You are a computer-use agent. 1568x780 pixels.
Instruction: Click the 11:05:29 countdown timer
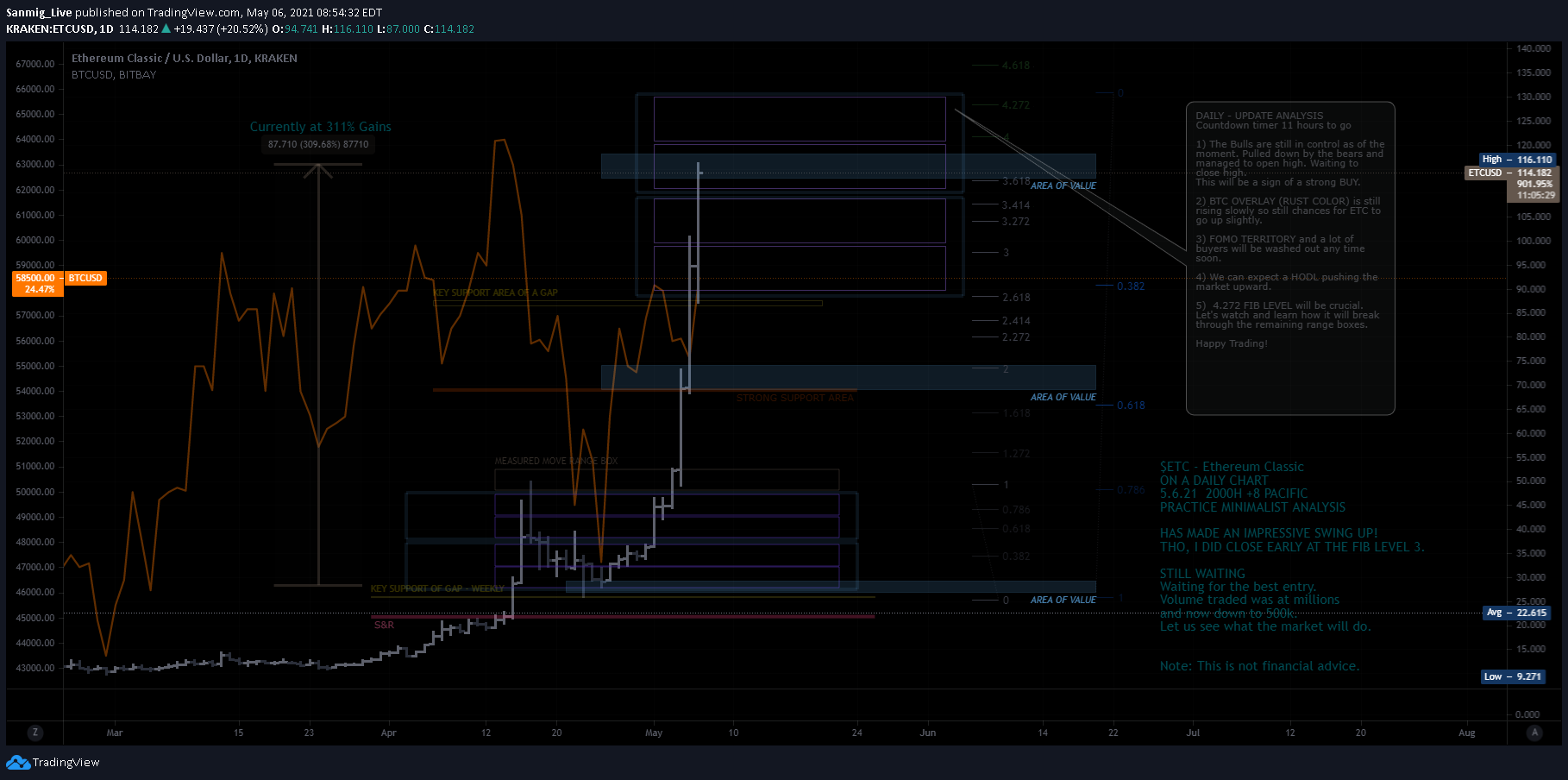click(x=1536, y=195)
